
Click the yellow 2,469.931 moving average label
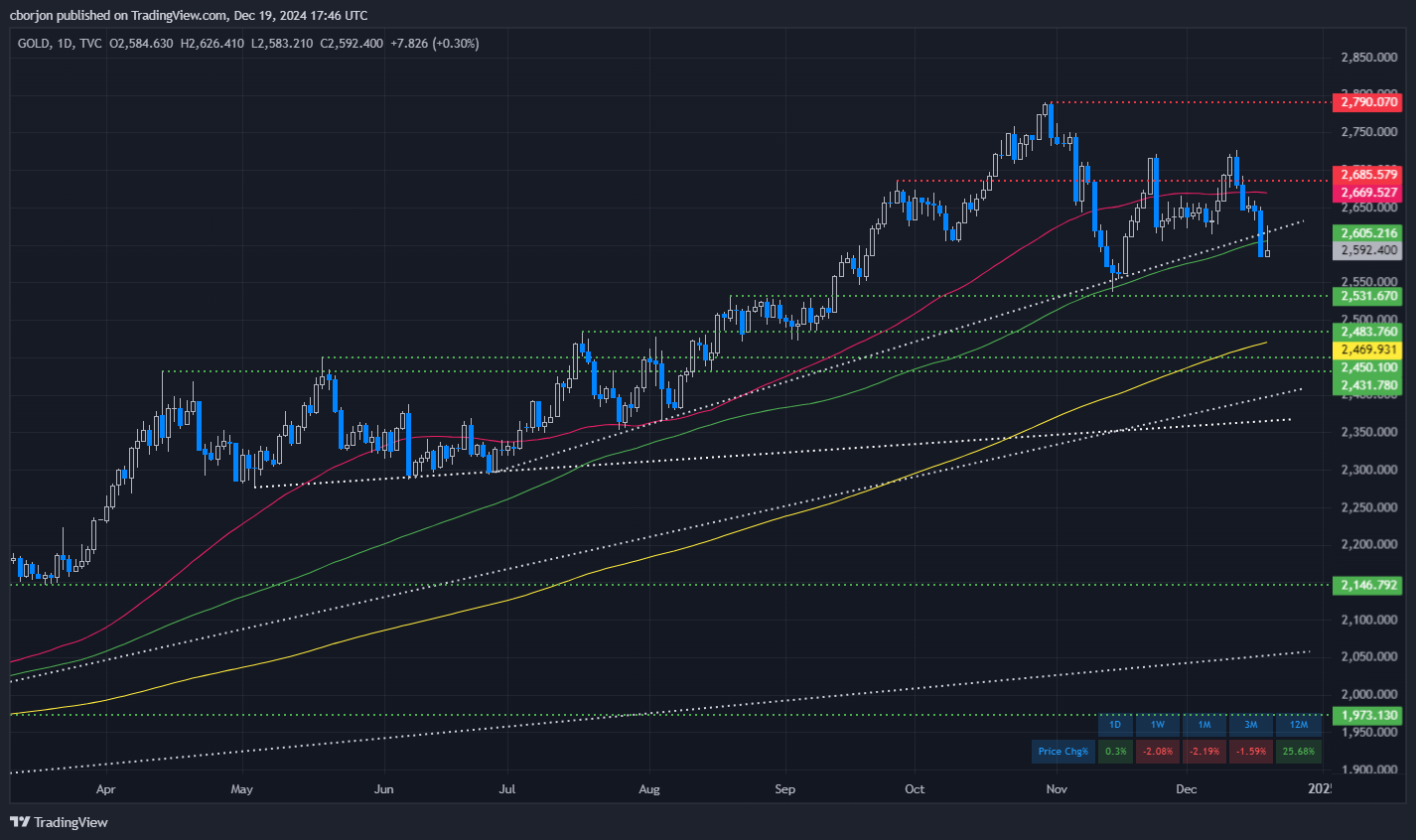(1369, 350)
